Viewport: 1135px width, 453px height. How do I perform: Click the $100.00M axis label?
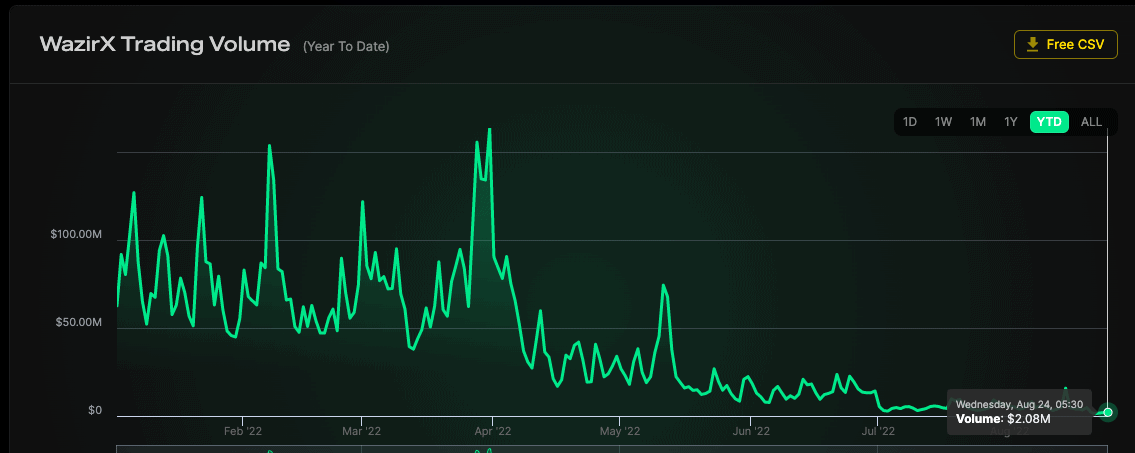click(76, 235)
